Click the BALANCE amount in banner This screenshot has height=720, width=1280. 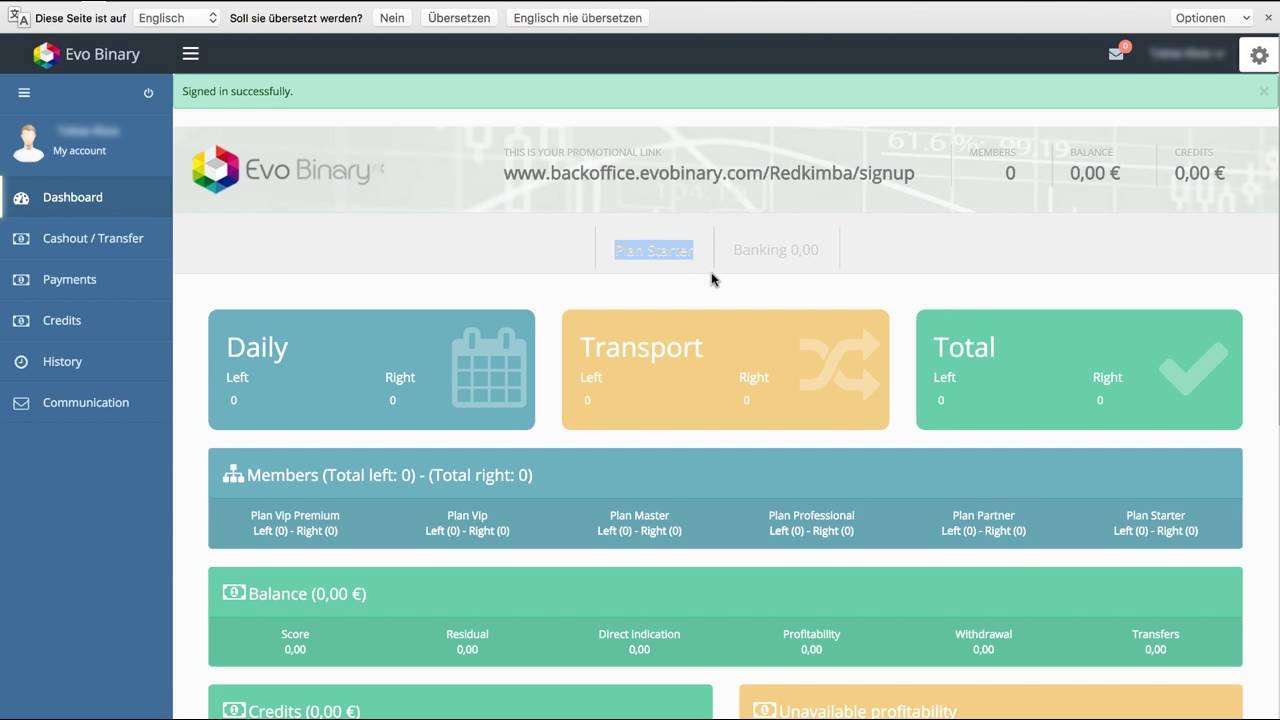tap(1095, 173)
